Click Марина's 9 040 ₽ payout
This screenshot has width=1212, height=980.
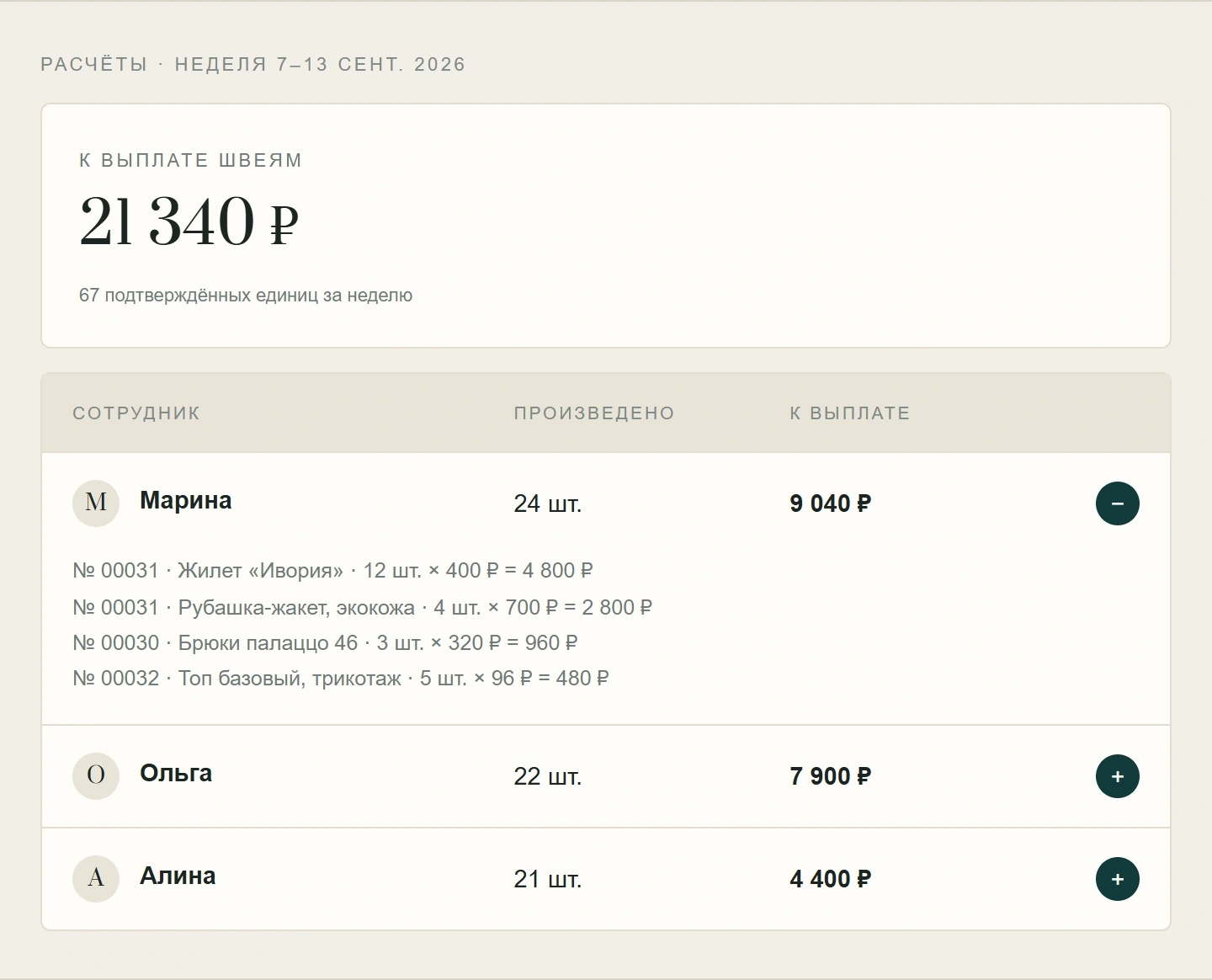831,503
